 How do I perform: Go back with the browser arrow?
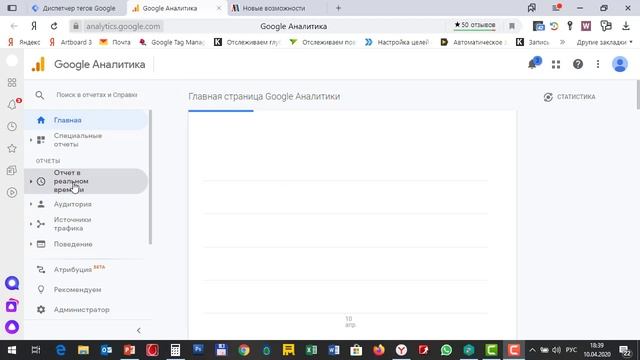[x=14, y=26]
